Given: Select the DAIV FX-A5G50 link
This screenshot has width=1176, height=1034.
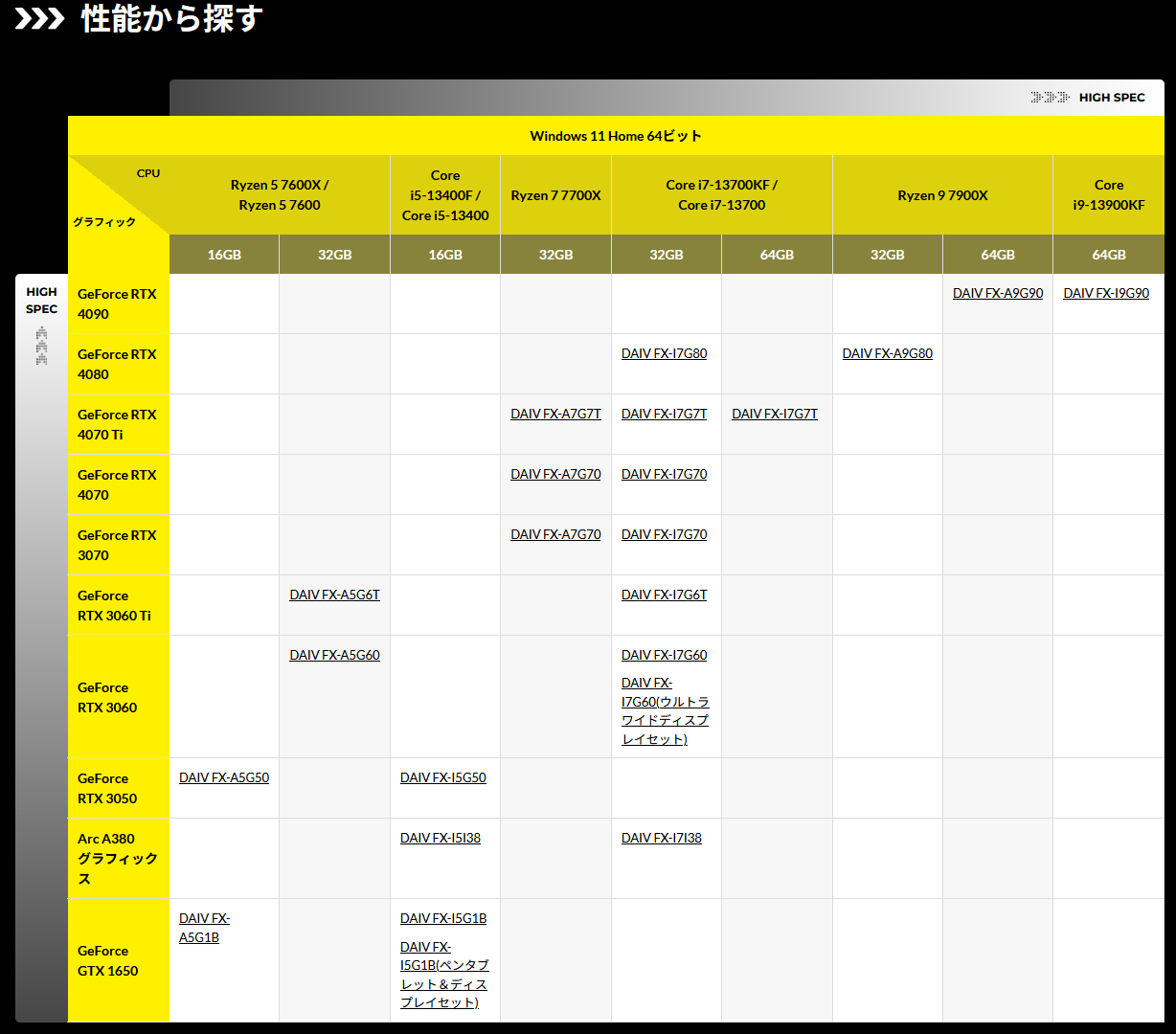Looking at the screenshot, I should tap(224, 777).
